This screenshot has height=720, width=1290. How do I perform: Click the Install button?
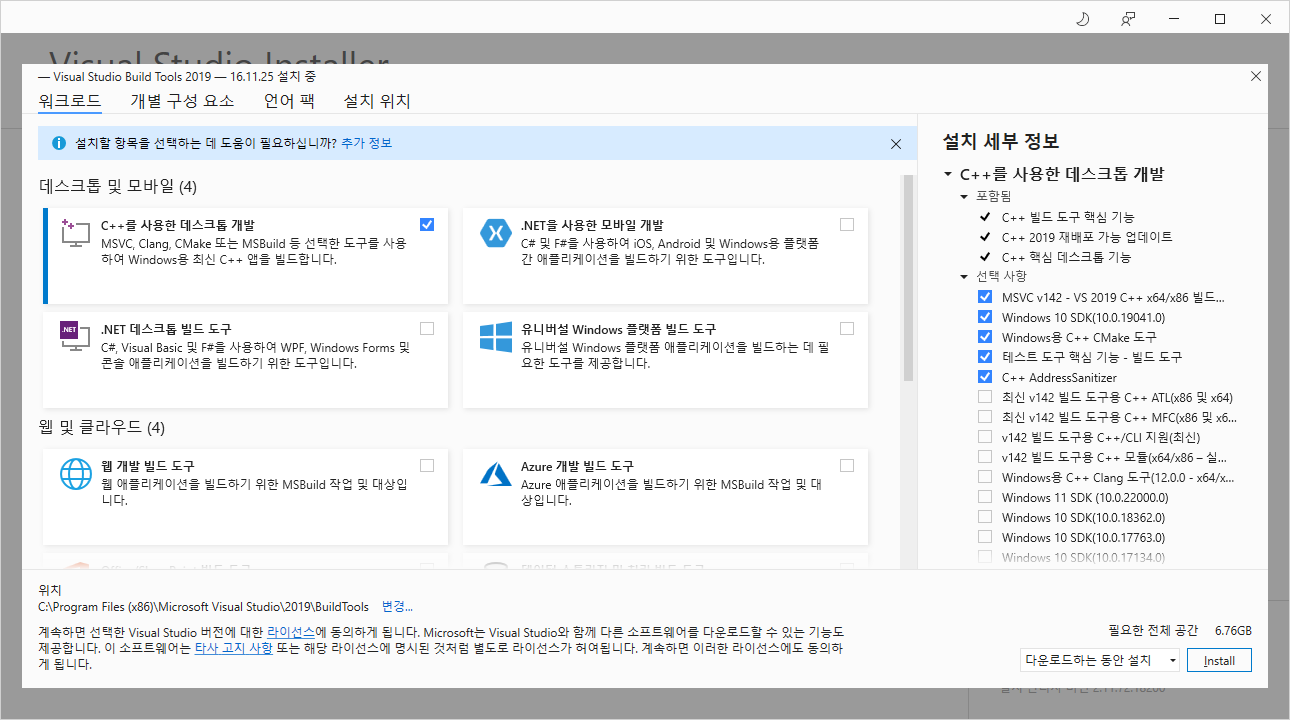tap(1219, 660)
